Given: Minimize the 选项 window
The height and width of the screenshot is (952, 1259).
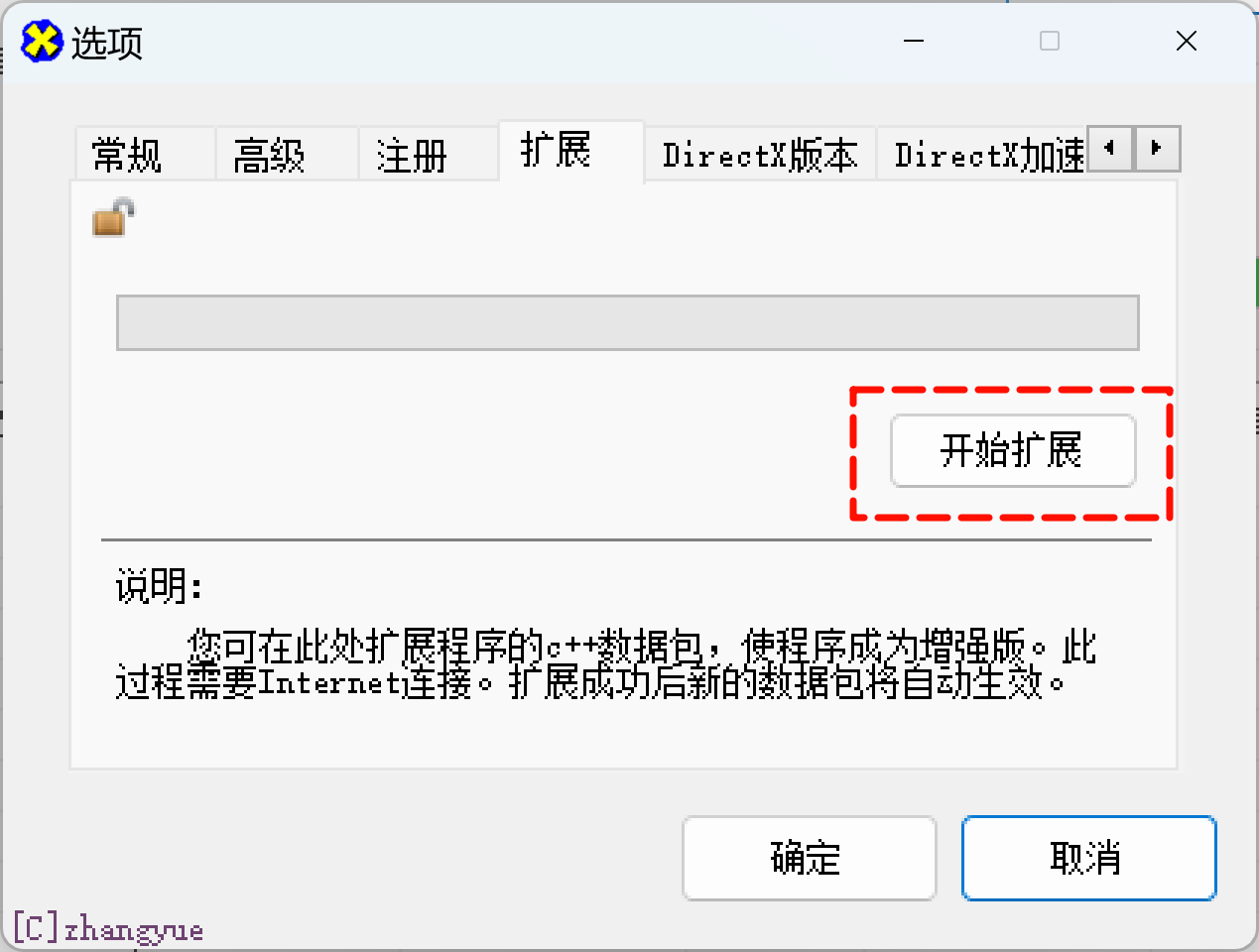Looking at the screenshot, I should [x=914, y=41].
